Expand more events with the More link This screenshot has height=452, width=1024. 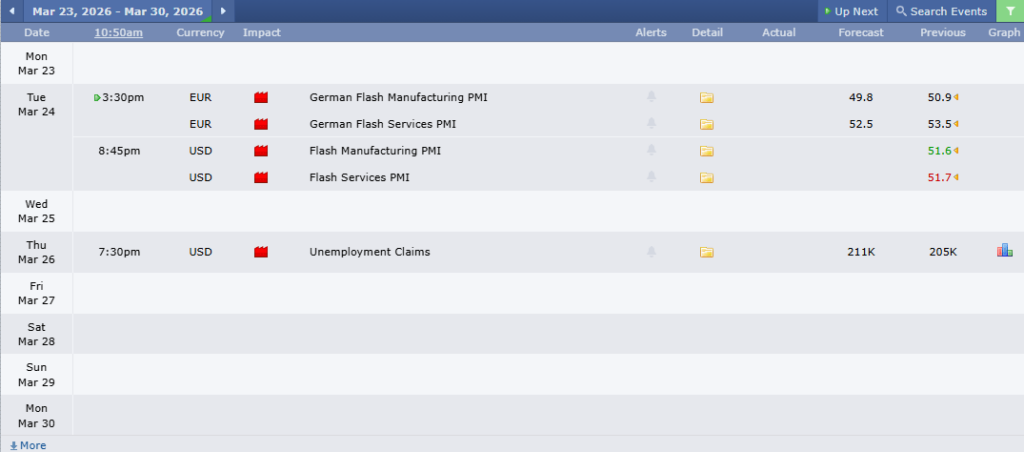click(28, 445)
